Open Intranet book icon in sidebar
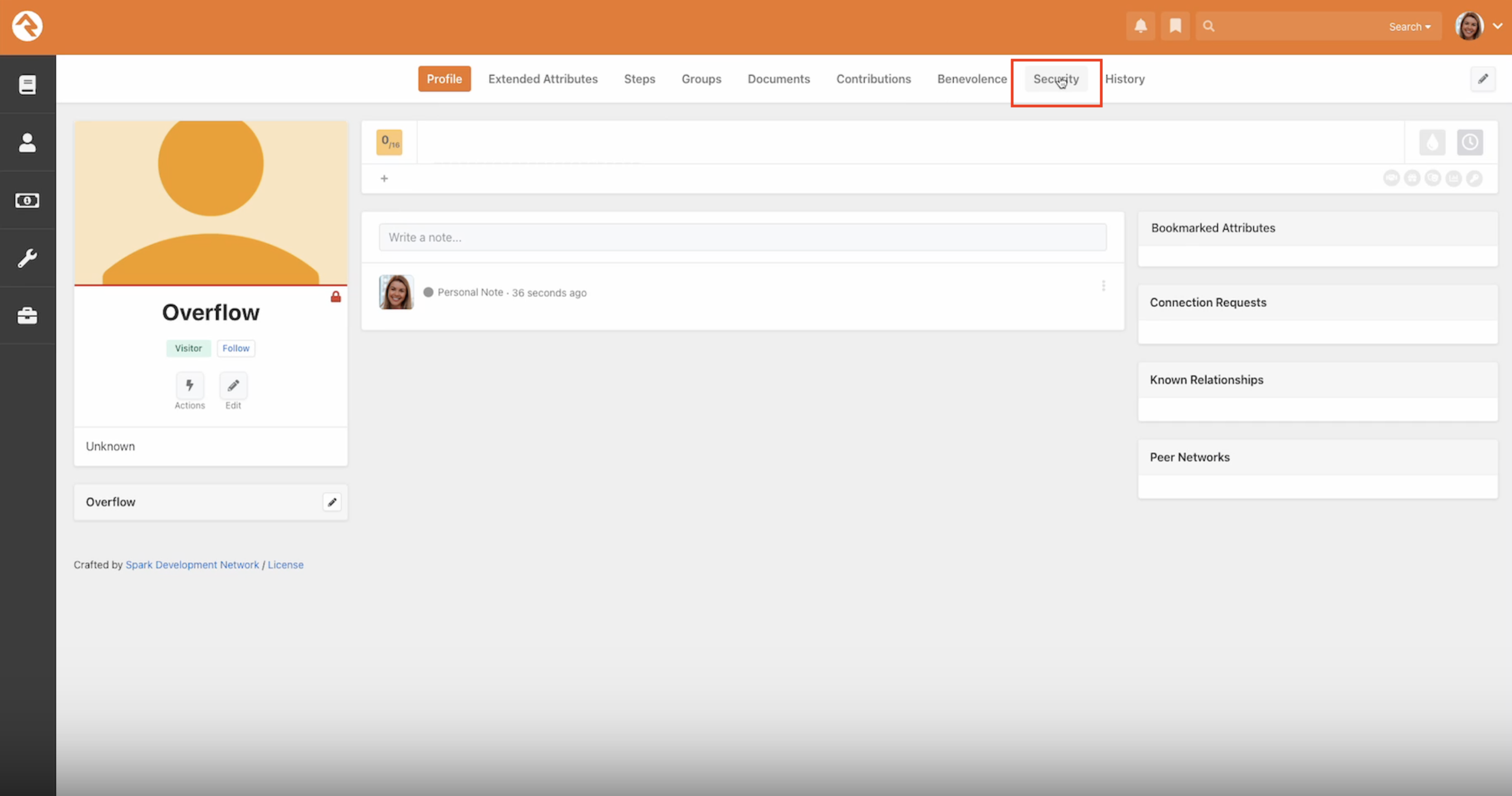The width and height of the screenshot is (1512, 796). pyautogui.click(x=27, y=84)
